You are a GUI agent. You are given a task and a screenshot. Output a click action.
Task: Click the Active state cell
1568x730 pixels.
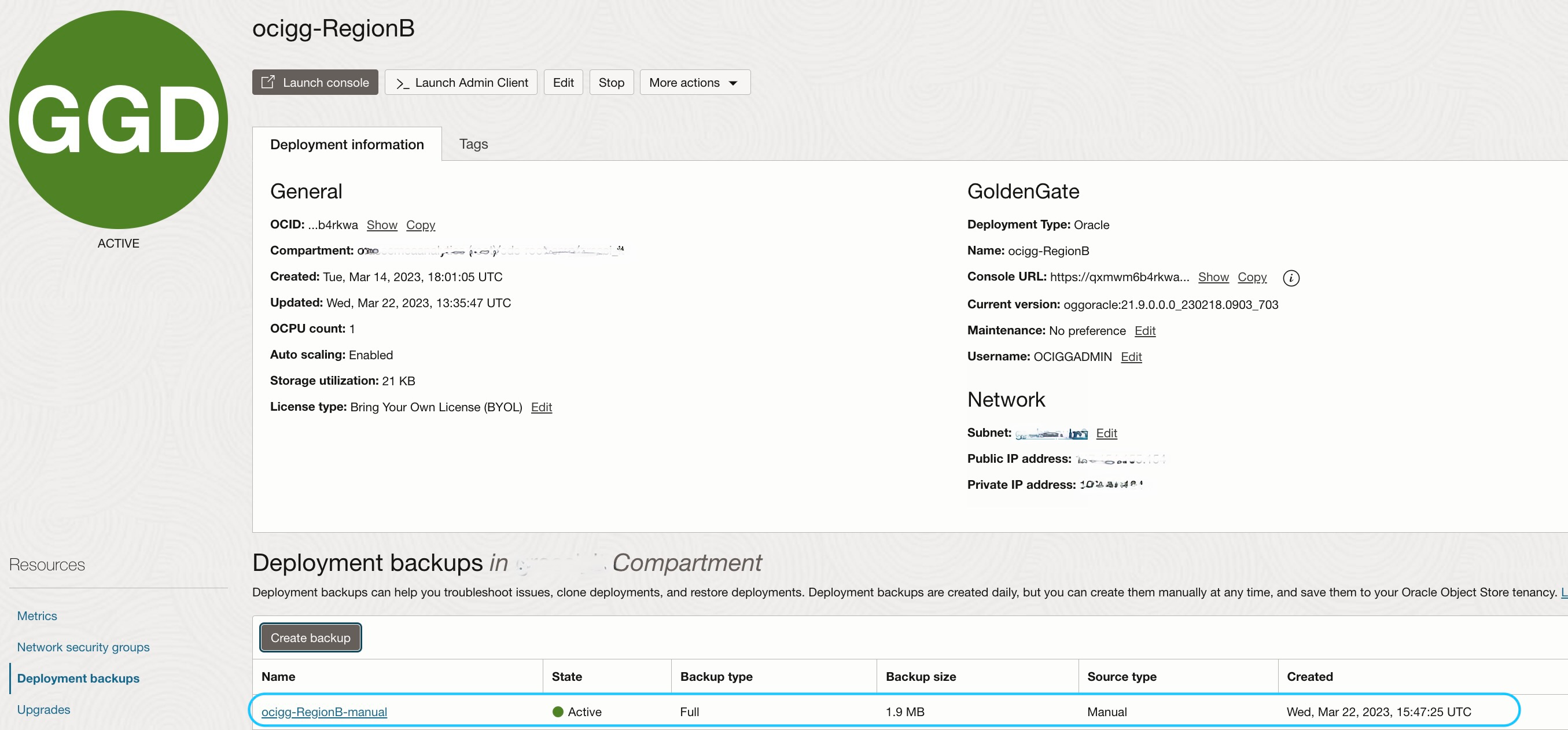pos(577,711)
